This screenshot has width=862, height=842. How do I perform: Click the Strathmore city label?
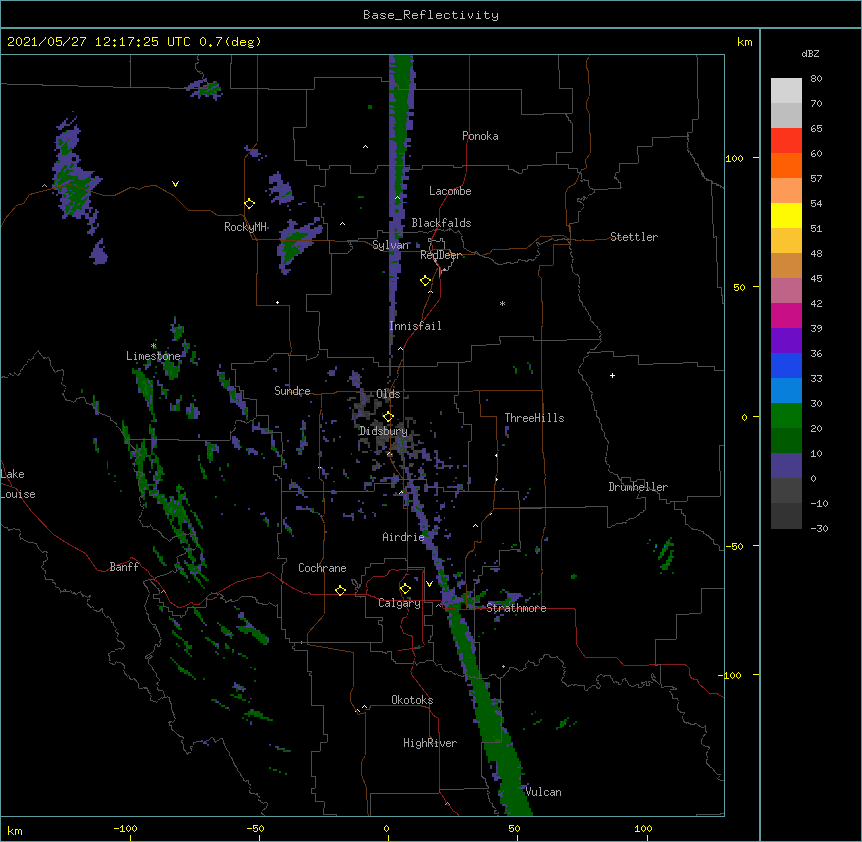516,608
